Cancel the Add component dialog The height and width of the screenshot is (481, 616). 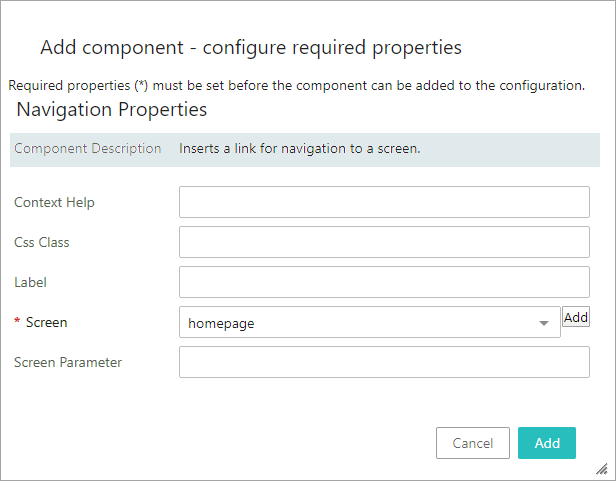(473, 443)
